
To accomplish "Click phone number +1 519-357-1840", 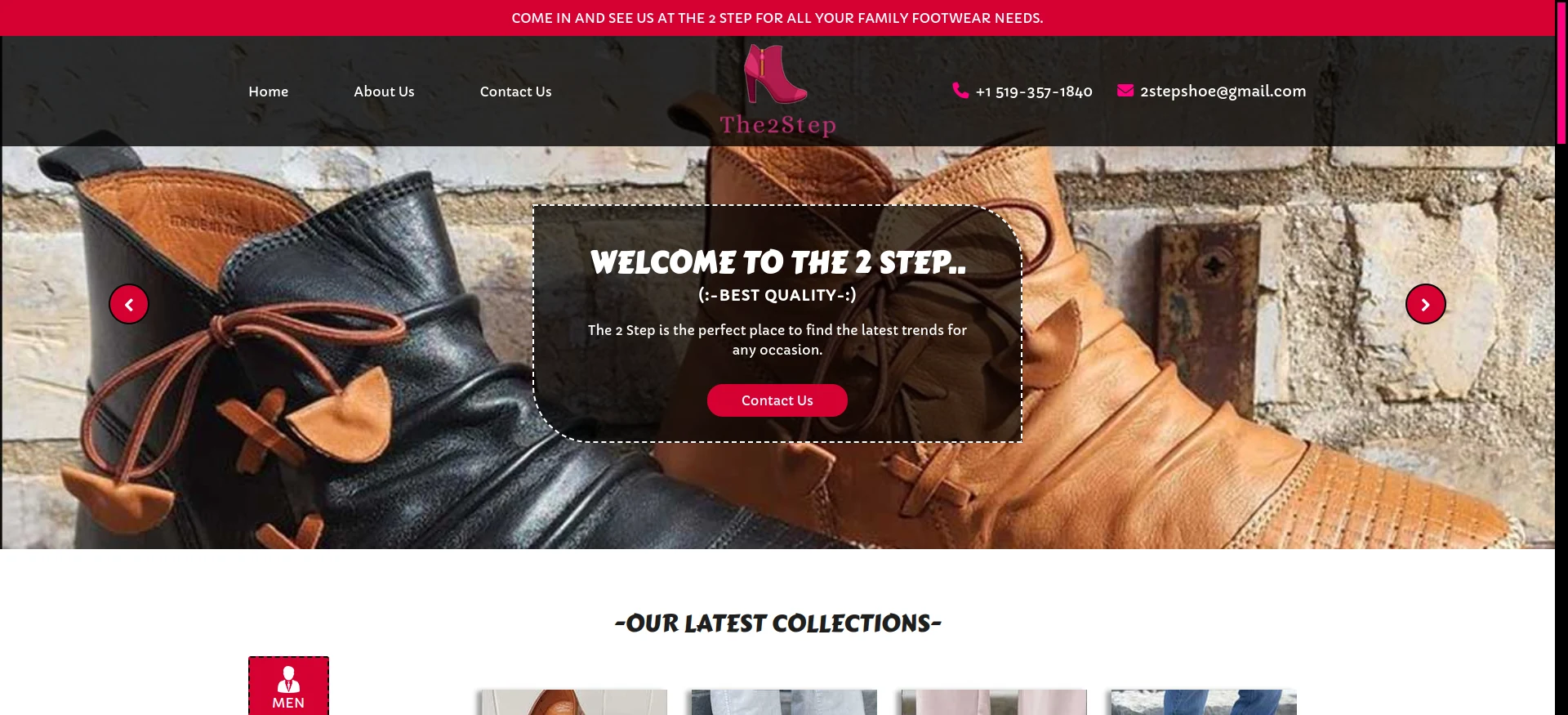I will (1034, 92).
